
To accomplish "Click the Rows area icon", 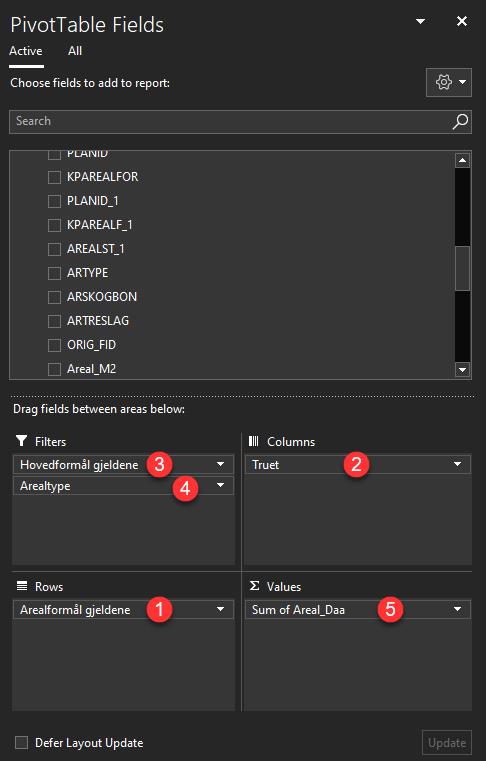I will point(22,586).
